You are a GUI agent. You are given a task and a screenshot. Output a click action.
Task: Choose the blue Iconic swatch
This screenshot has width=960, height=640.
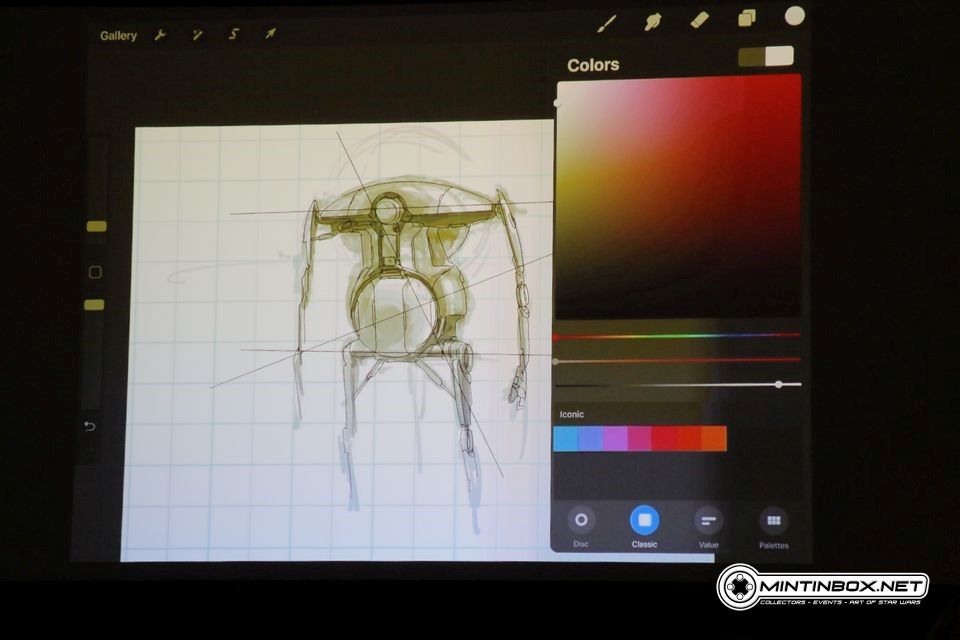coord(566,439)
